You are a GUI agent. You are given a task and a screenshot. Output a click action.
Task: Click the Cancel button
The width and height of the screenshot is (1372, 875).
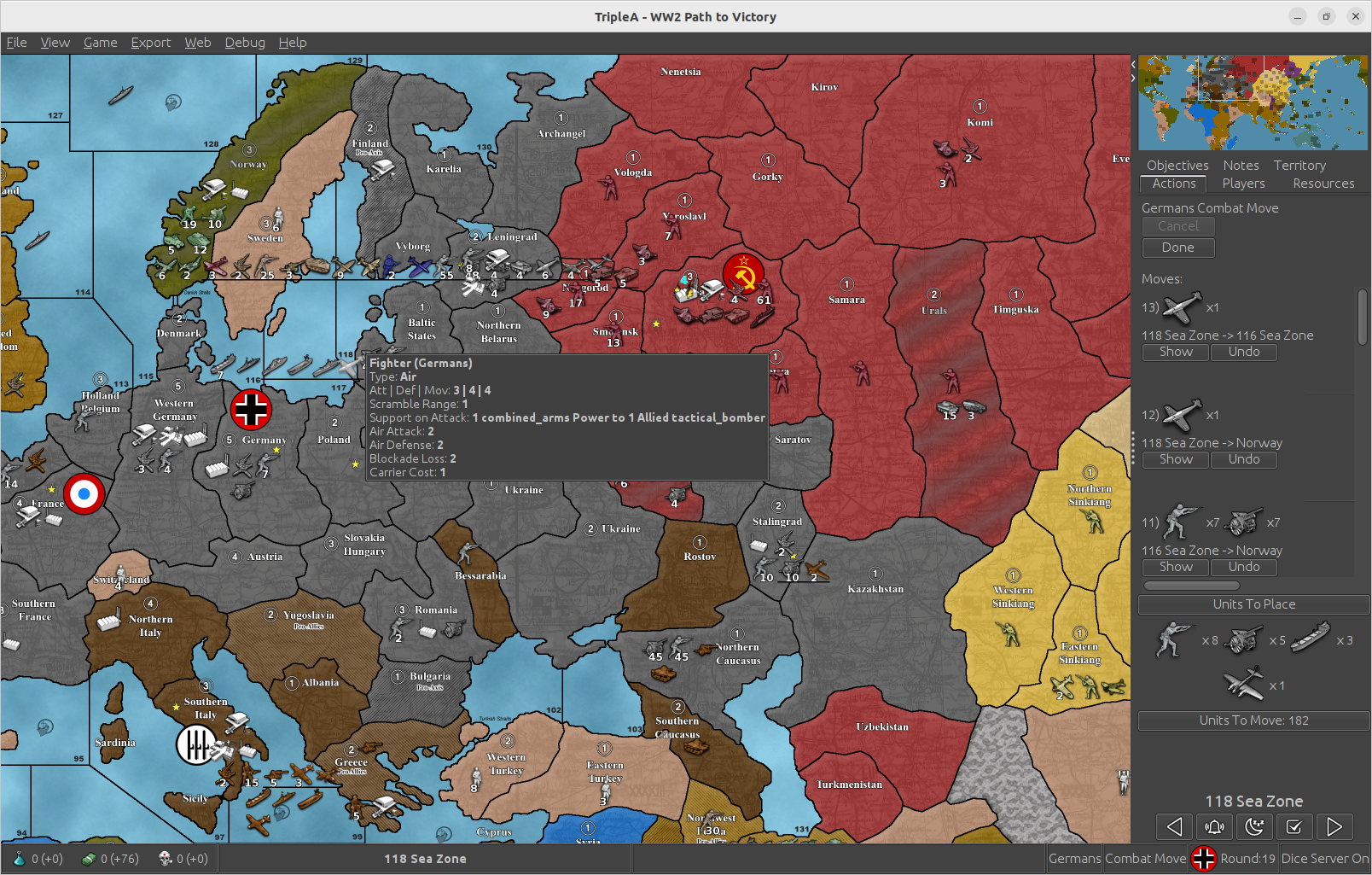tap(1178, 226)
